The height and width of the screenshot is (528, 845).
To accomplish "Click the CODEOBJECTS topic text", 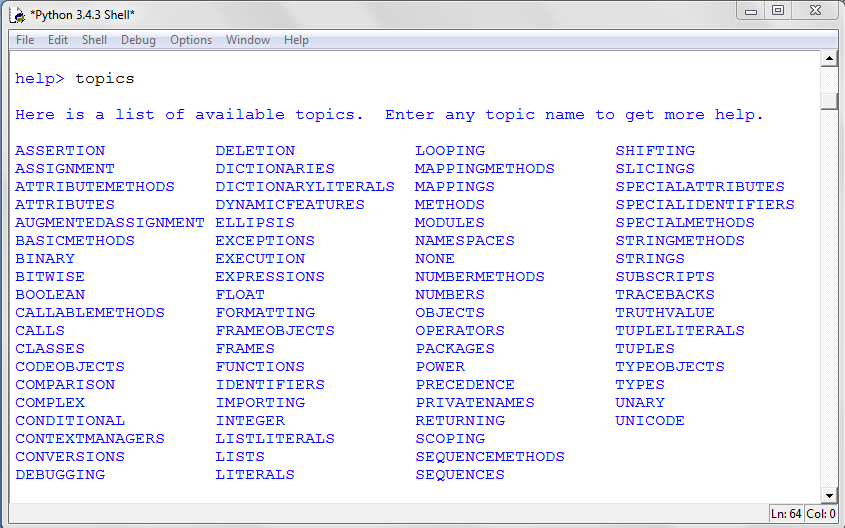I will point(70,366).
